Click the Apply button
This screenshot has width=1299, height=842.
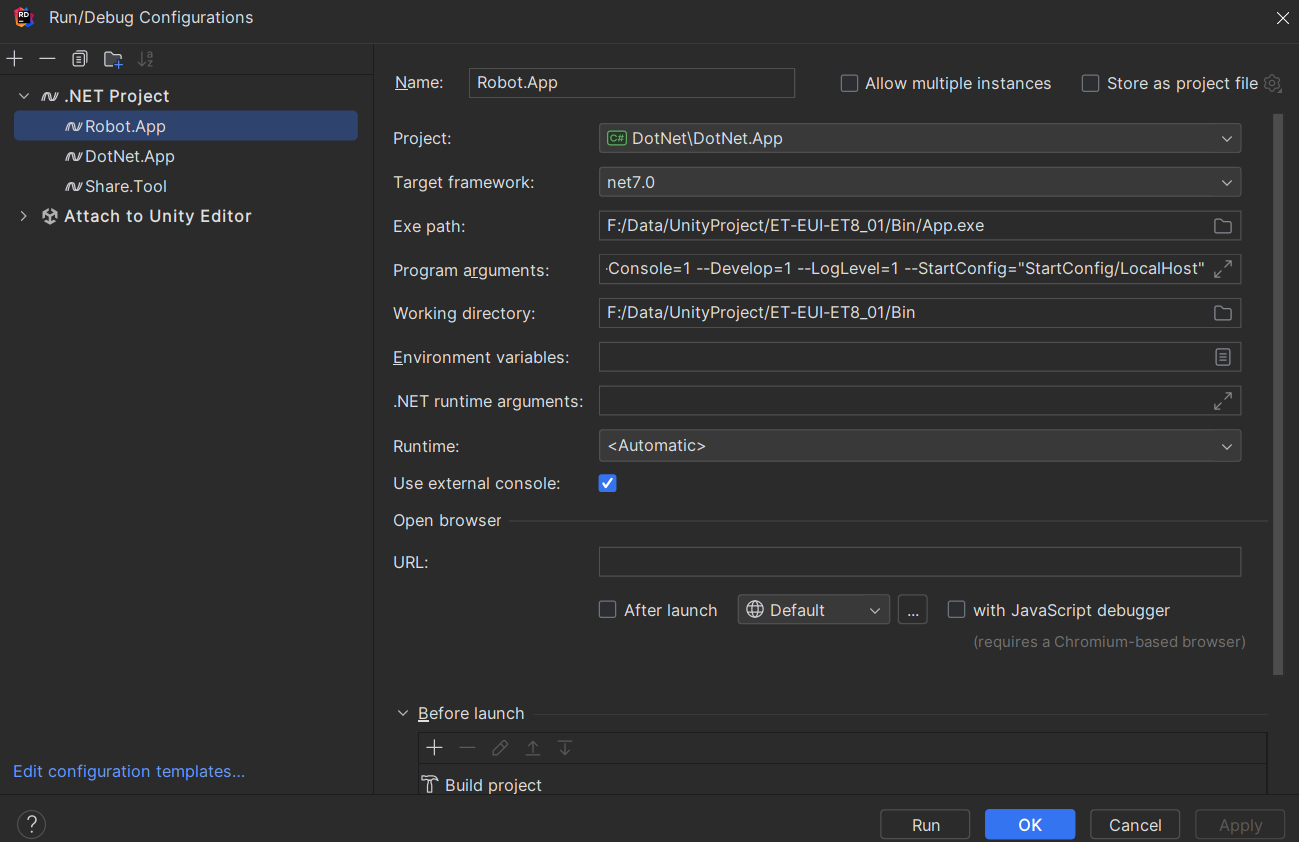(1240, 825)
